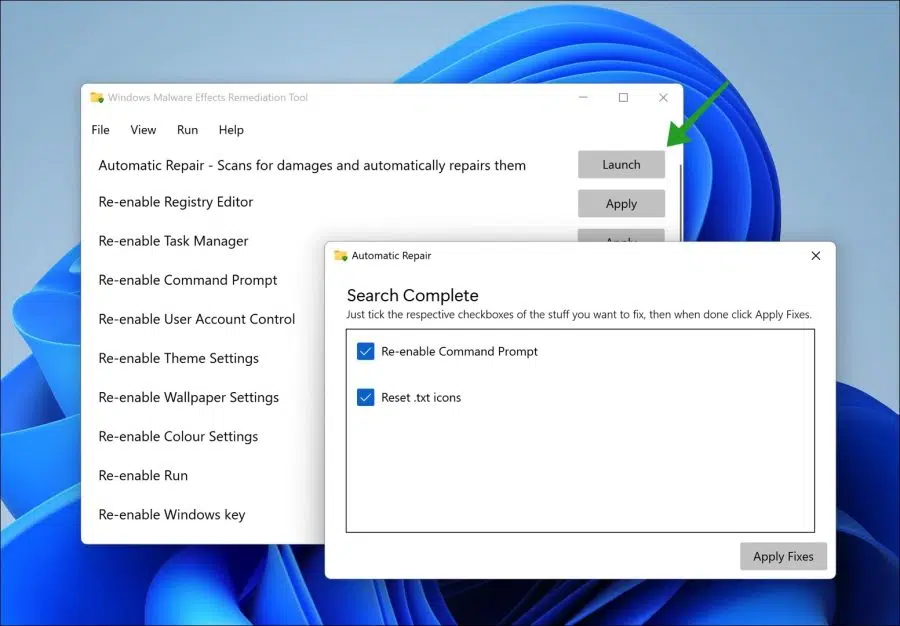
Task: Select 'Re-enable Run' row
Action: [x=143, y=475]
